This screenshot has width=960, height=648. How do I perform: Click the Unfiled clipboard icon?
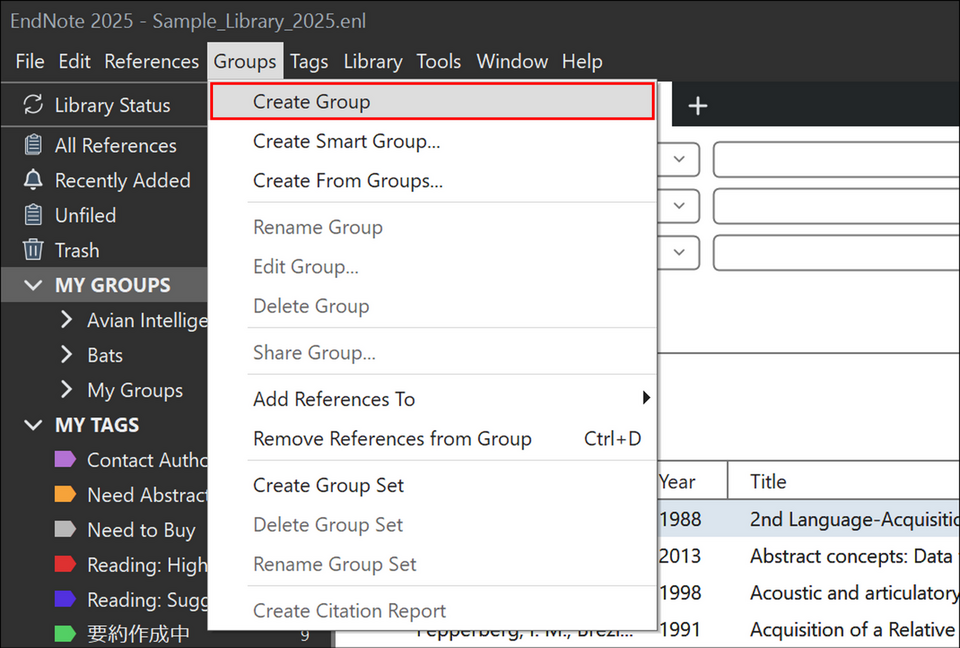coord(33,215)
